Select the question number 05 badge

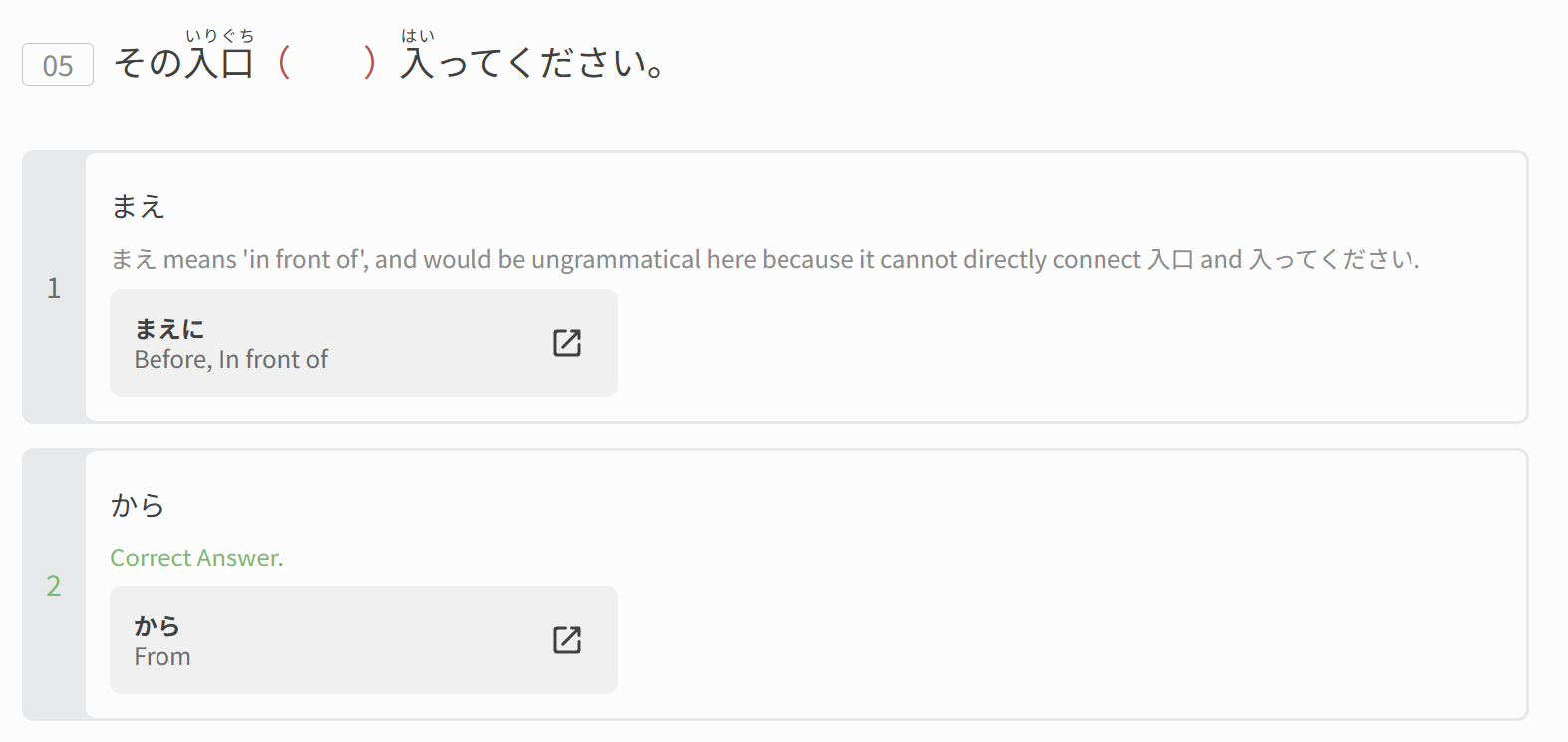point(58,65)
